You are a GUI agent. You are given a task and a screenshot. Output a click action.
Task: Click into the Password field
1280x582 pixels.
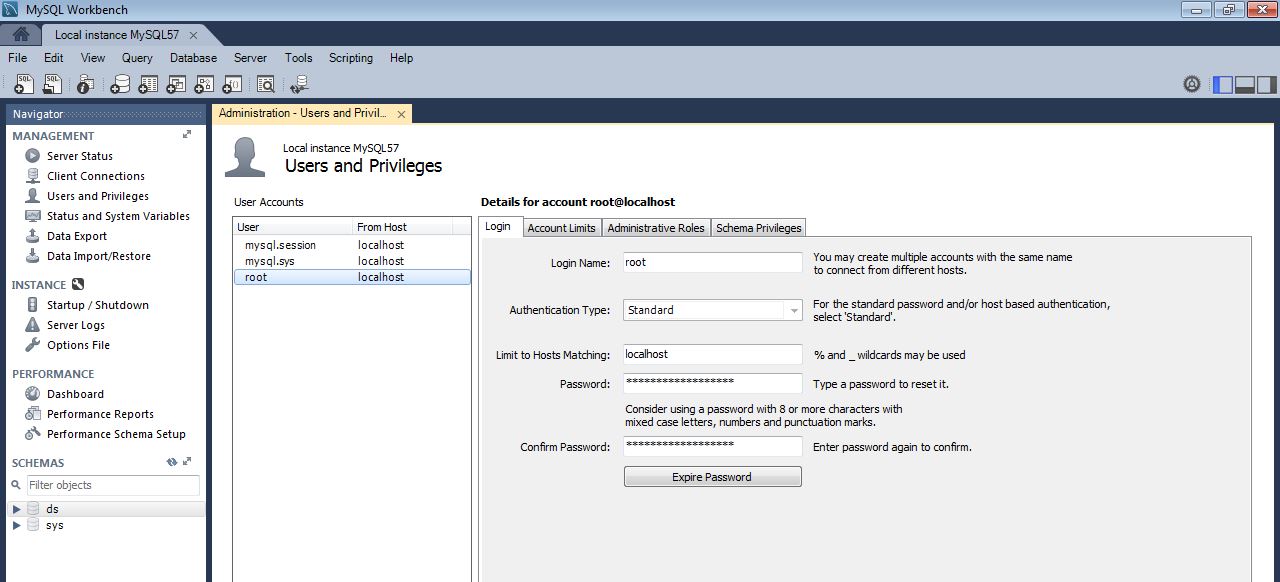(x=712, y=383)
